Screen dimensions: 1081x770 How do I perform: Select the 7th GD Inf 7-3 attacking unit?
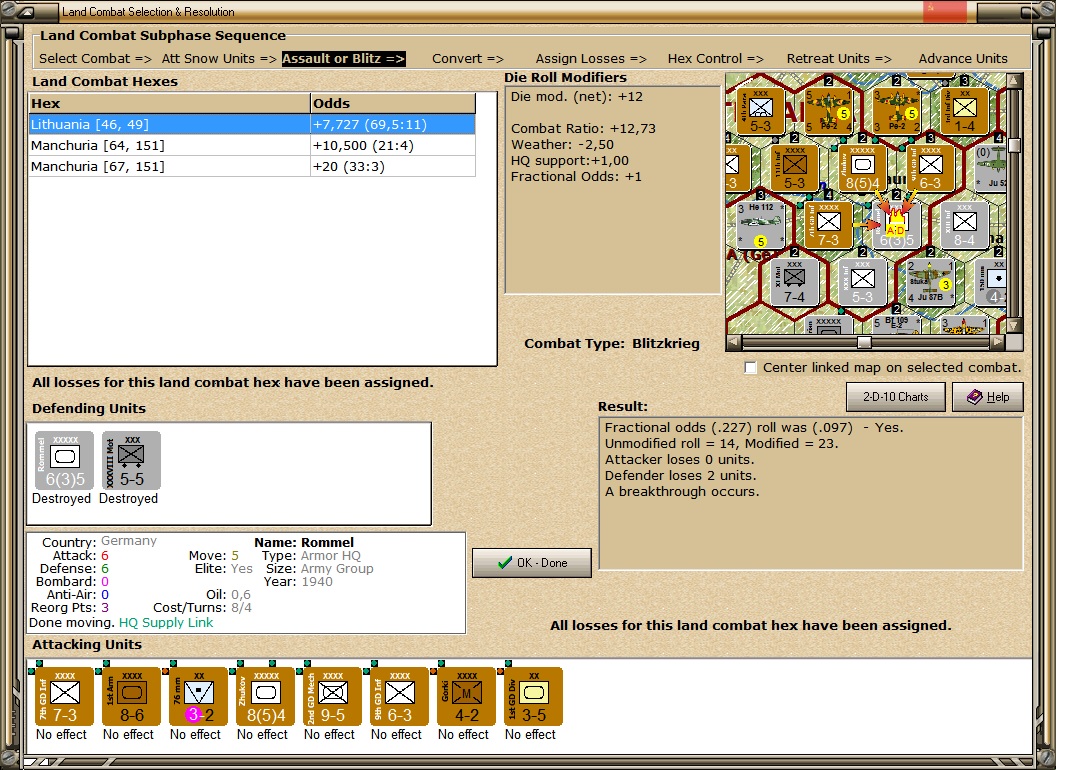(x=64, y=696)
